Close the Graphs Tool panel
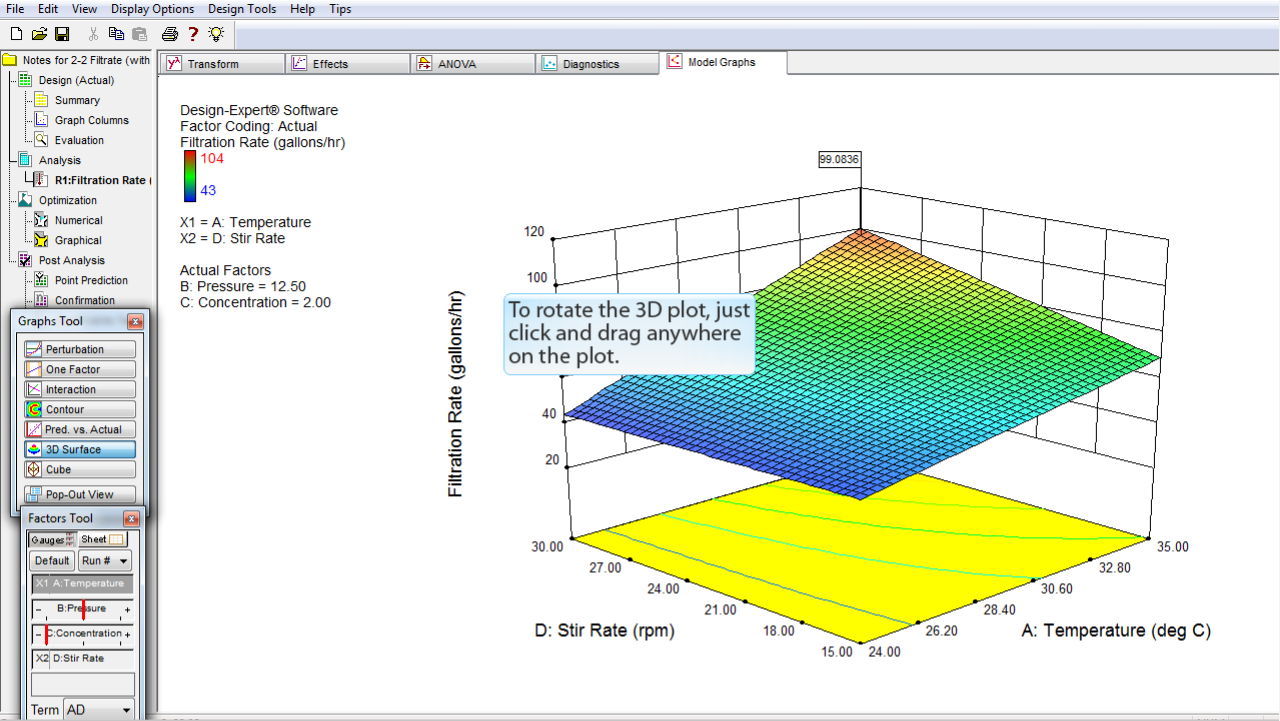Viewport: 1280px width, 721px height. click(x=136, y=321)
